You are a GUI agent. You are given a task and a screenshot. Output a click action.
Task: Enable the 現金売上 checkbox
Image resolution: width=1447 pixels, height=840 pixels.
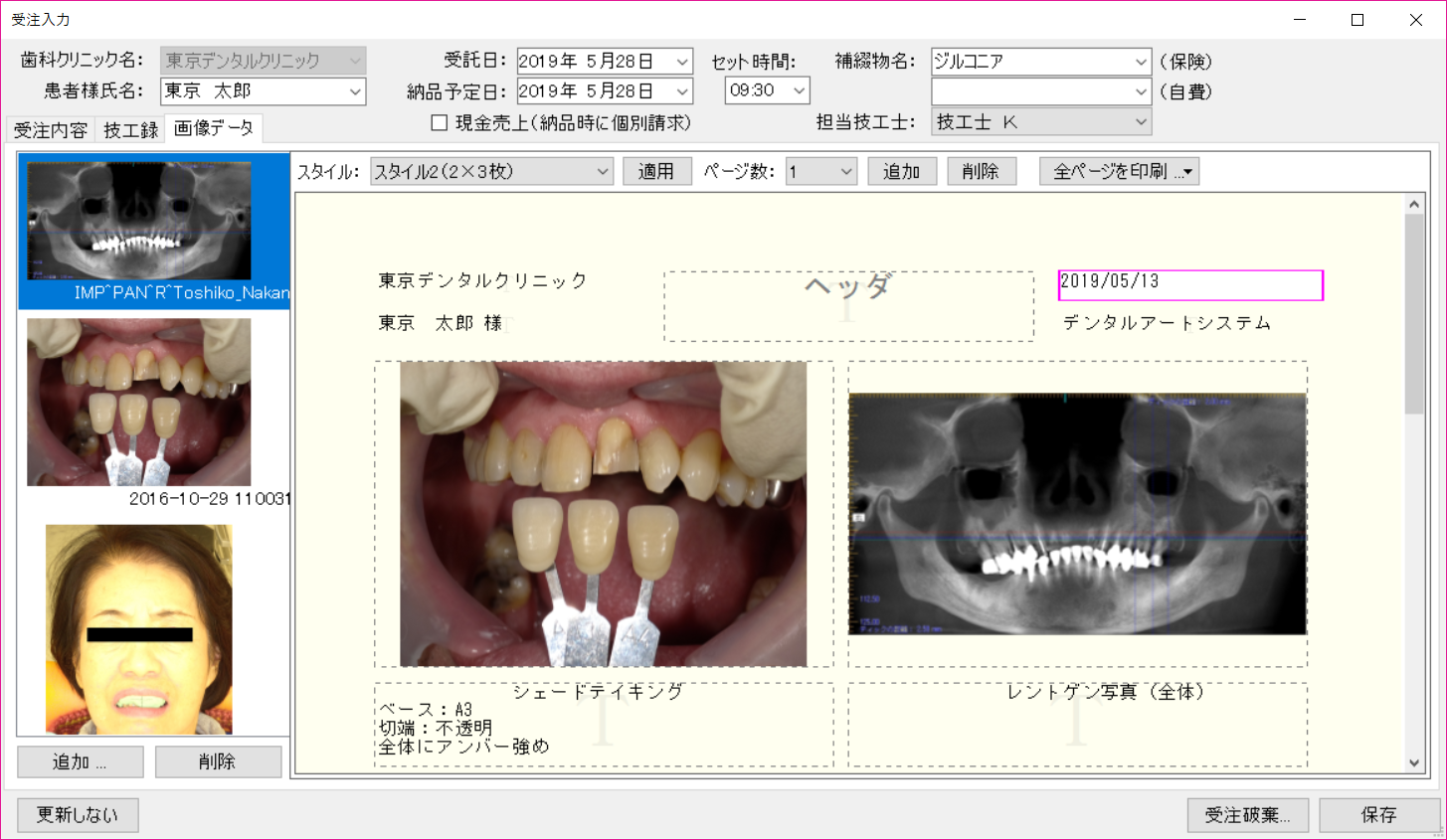coord(439,123)
